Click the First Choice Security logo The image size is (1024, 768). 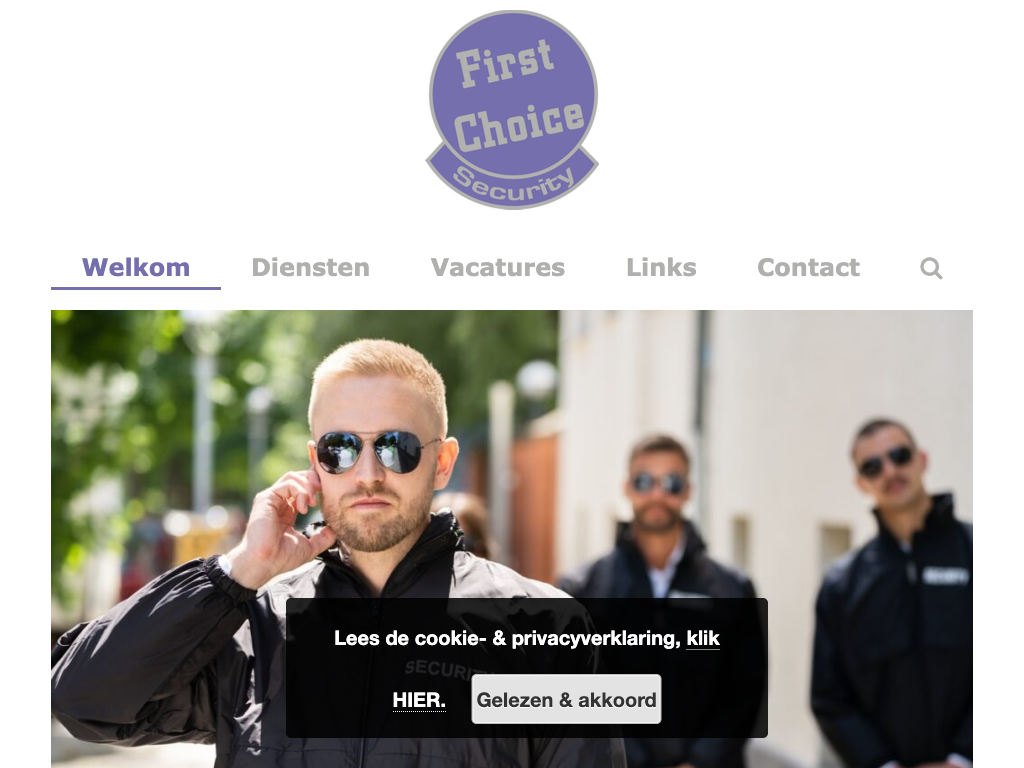[513, 110]
